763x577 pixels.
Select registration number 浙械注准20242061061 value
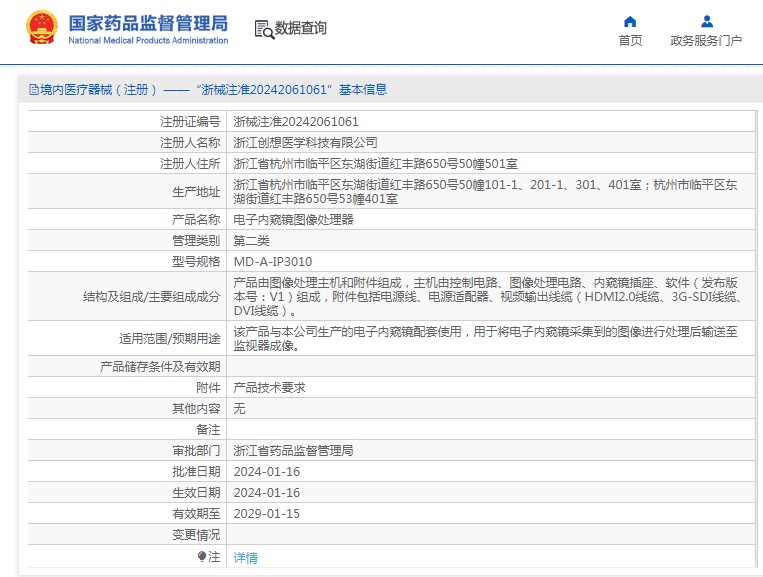point(296,122)
